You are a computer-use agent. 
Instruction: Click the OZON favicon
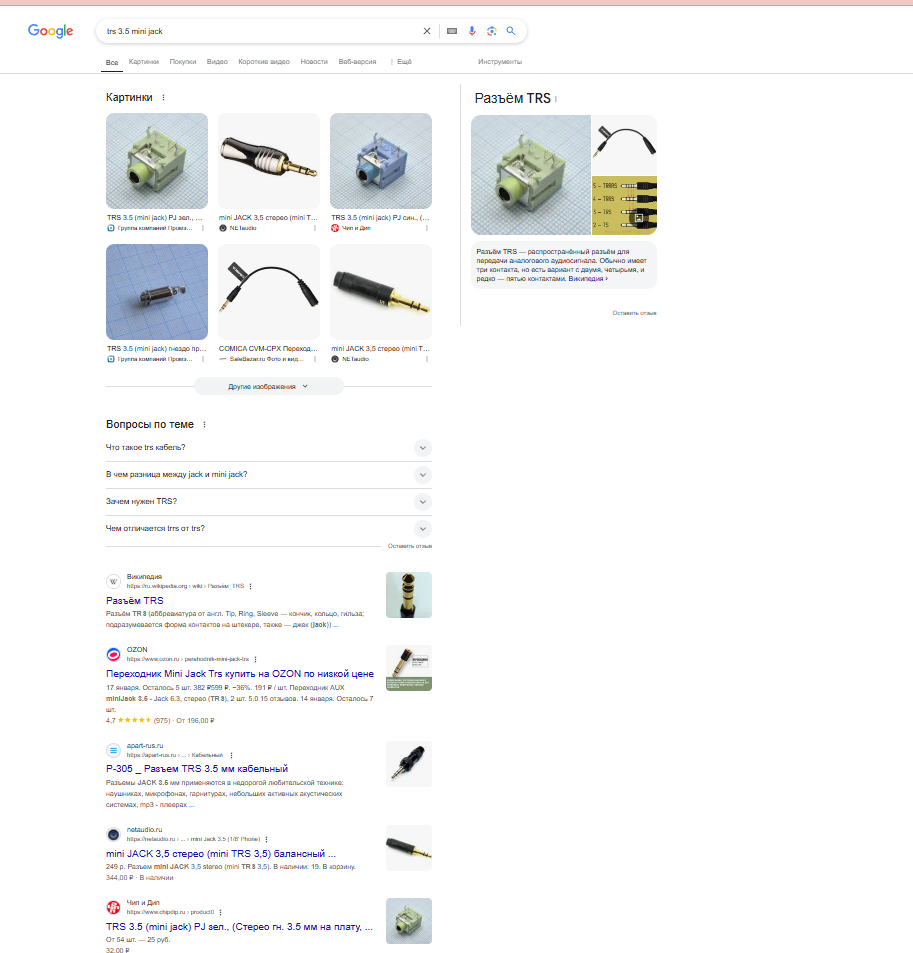point(114,655)
